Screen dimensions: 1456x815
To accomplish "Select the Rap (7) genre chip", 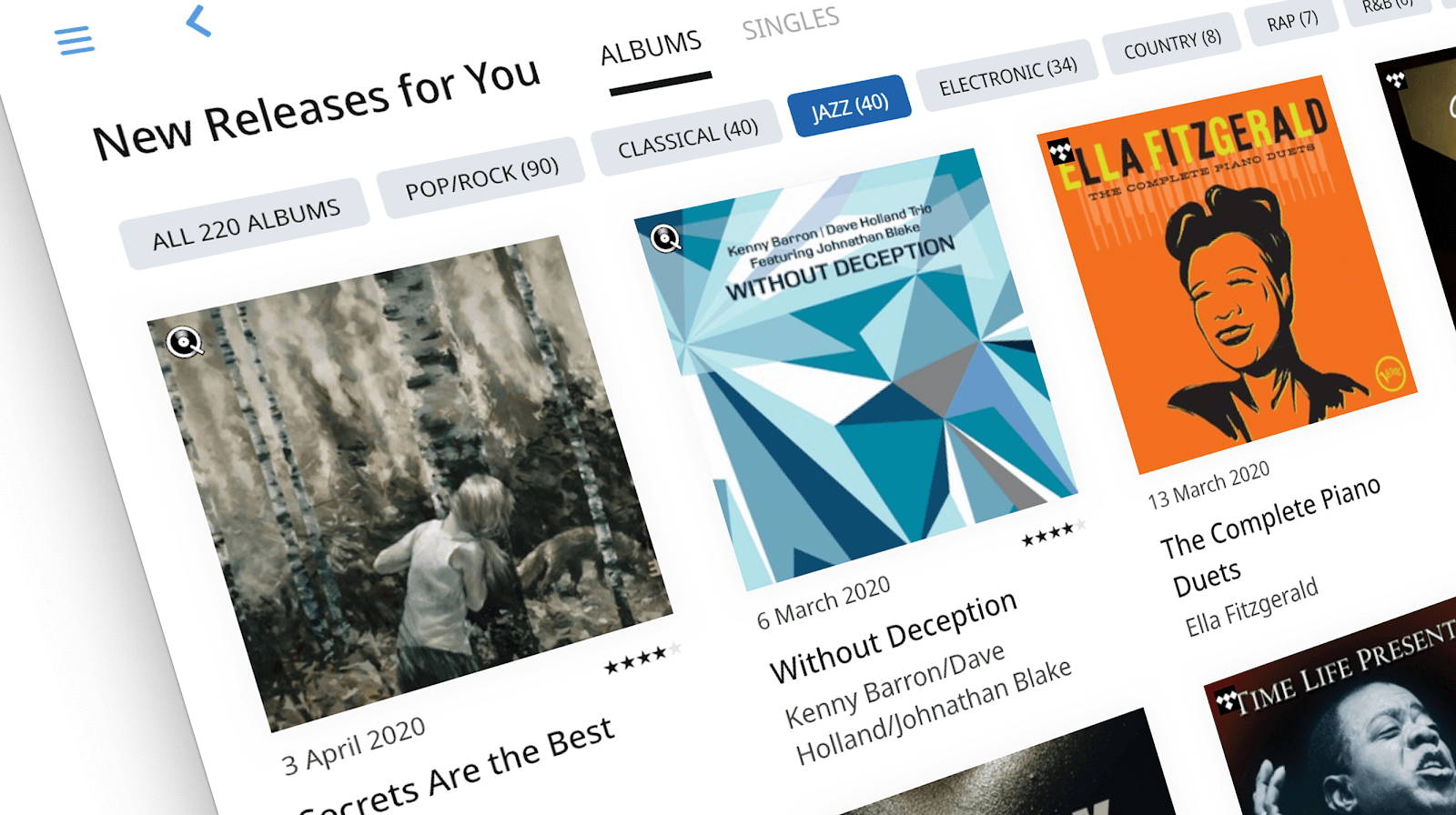I will (1292, 20).
